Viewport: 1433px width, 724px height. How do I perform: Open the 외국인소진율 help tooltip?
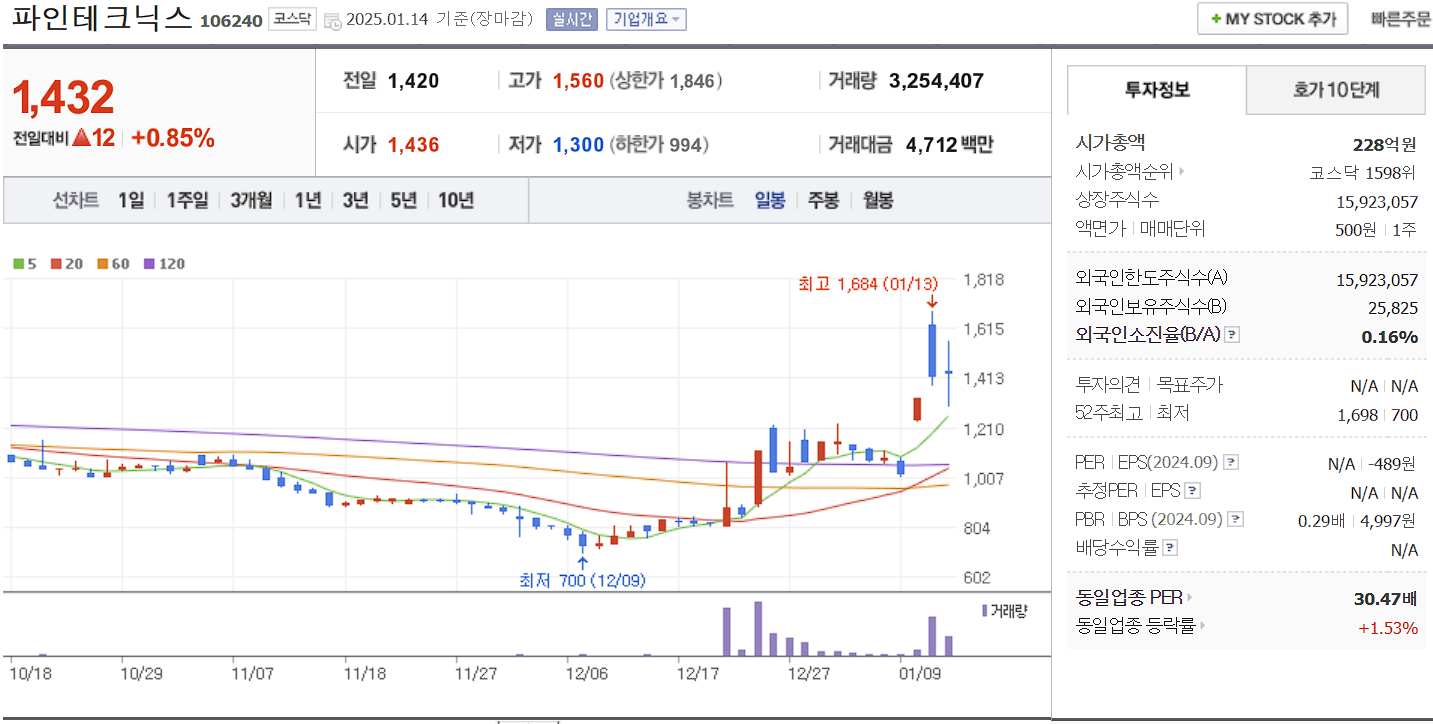click(x=1234, y=336)
